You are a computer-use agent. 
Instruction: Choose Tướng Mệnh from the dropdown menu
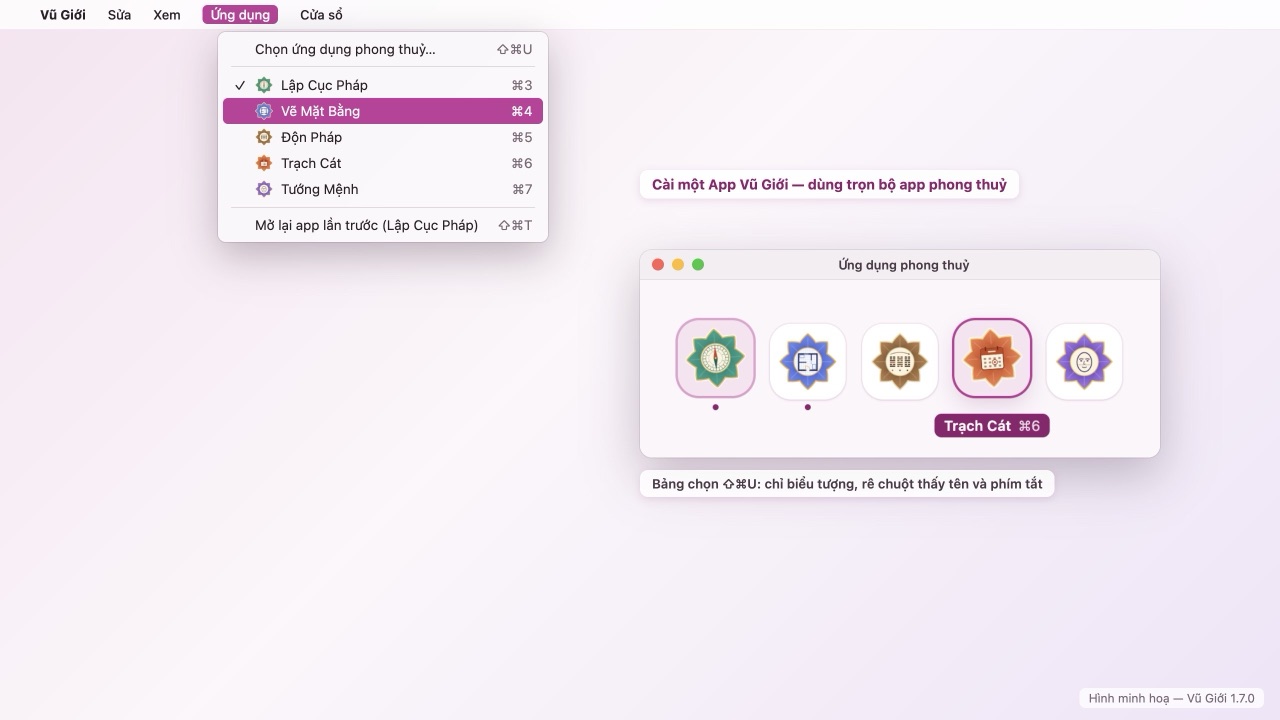click(x=383, y=189)
